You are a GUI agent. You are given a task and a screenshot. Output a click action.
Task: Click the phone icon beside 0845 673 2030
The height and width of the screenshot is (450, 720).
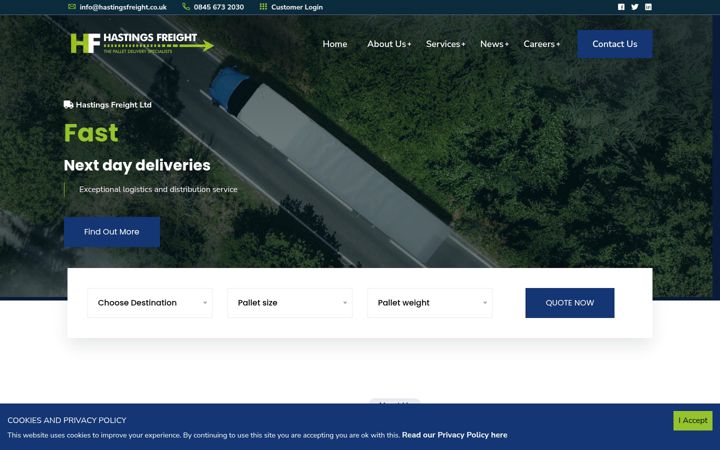186,6
